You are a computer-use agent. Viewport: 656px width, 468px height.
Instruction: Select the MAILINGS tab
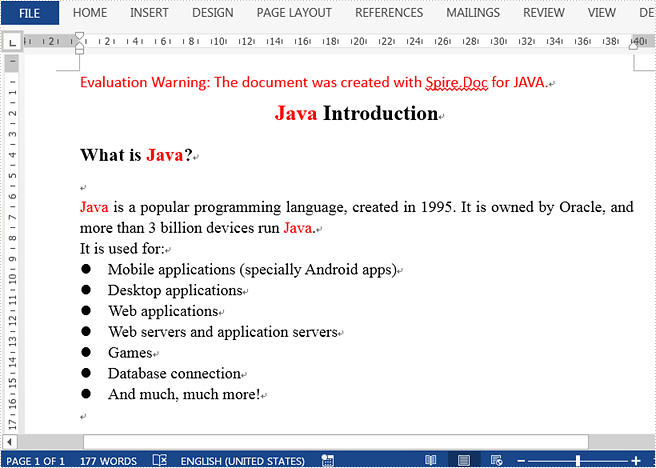473,13
